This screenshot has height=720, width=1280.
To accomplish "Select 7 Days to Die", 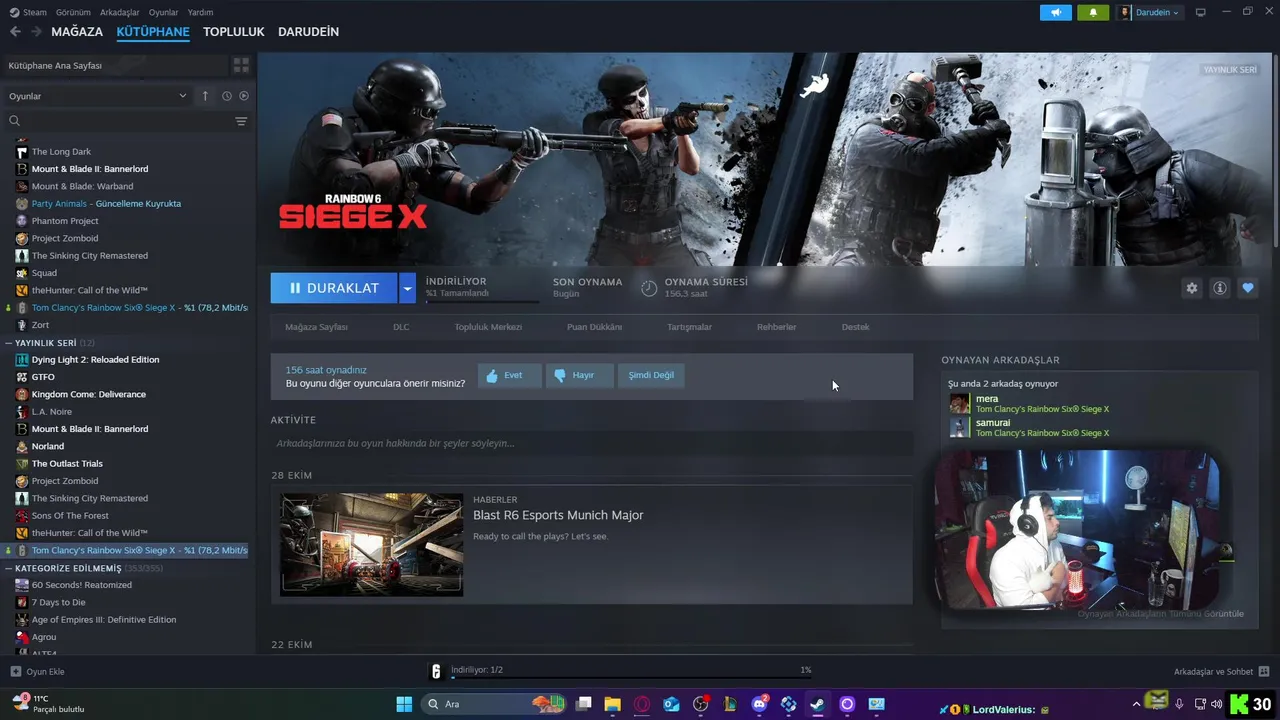I will [58, 602].
